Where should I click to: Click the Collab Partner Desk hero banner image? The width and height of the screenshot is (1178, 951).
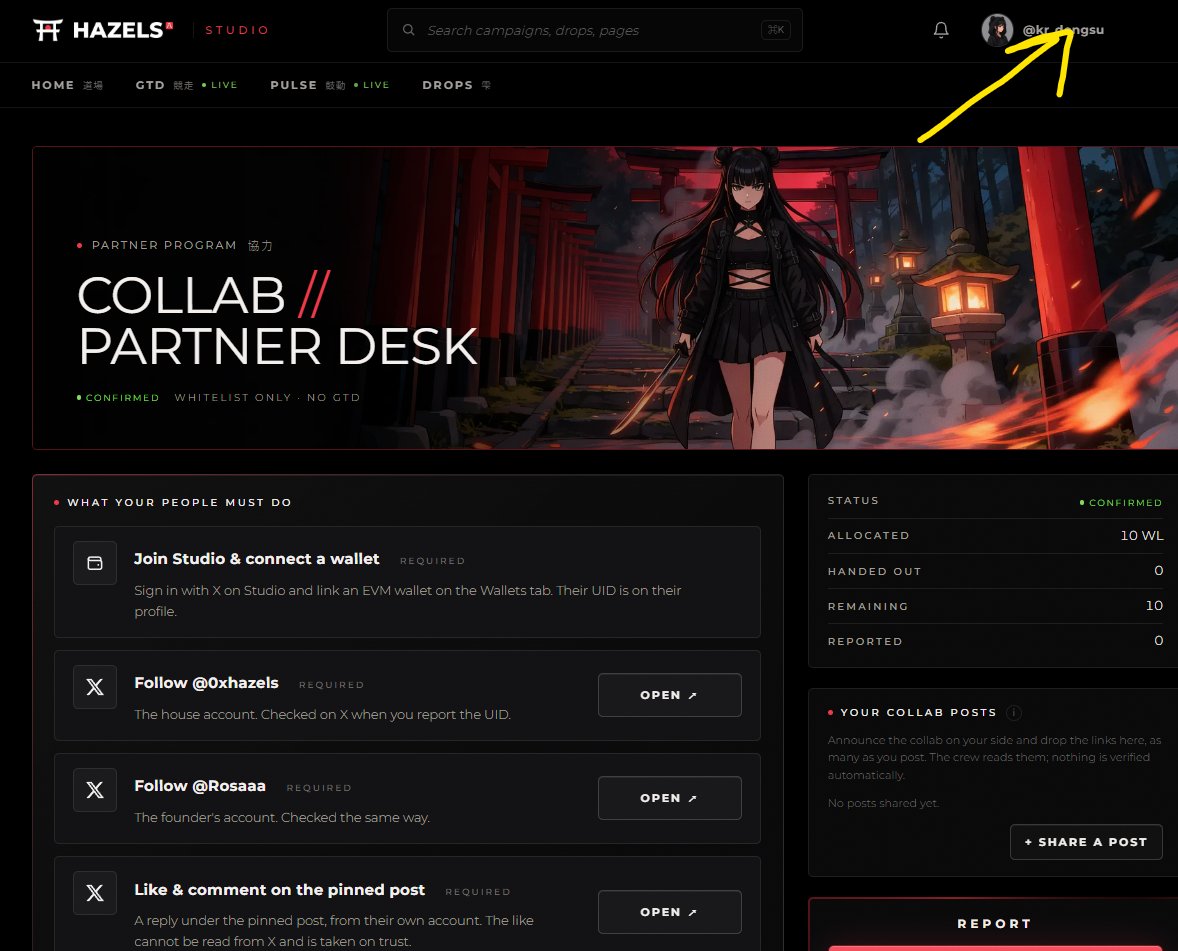click(x=605, y=297)
